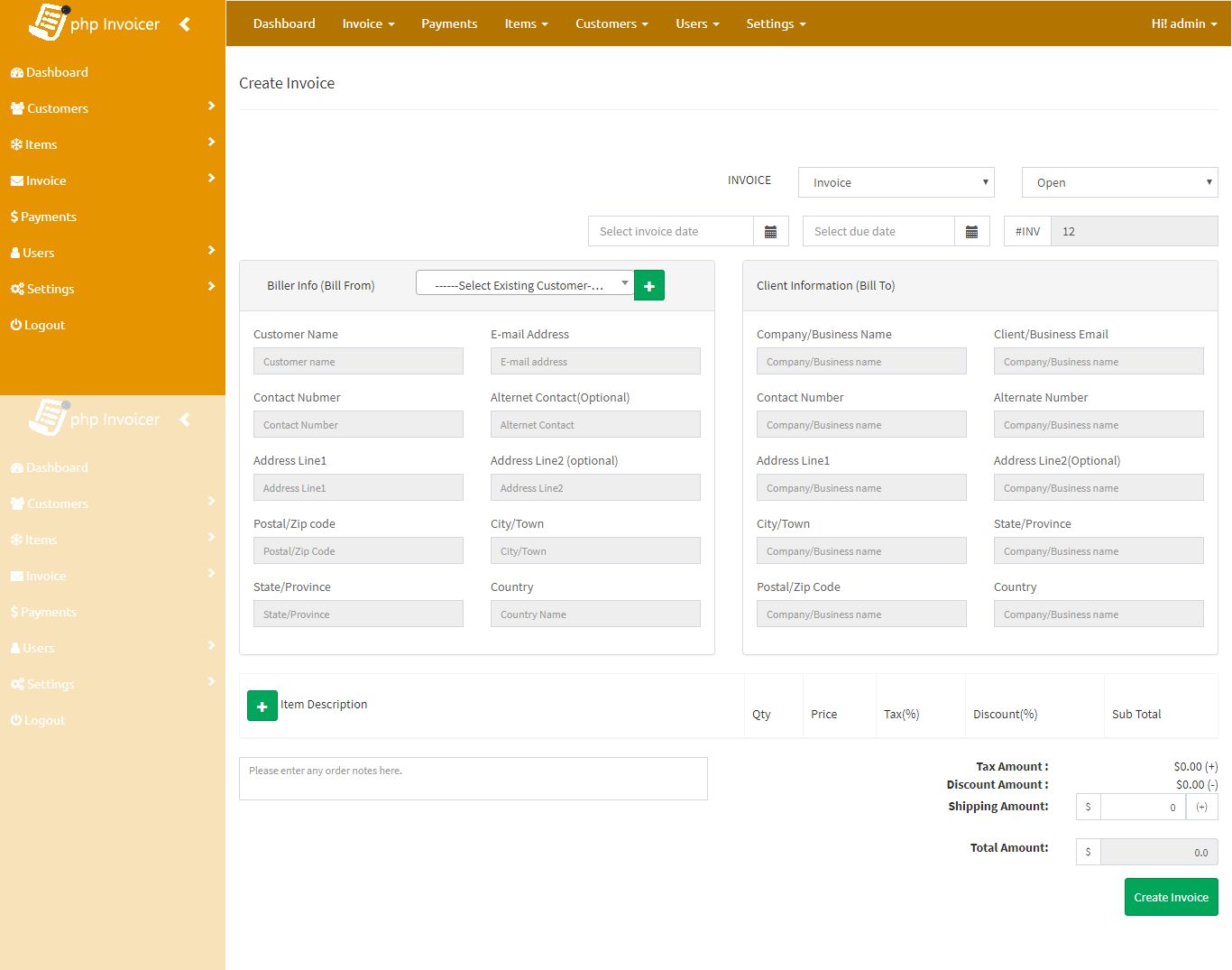The image size is (1232, 970).
Task: Focus the order notes text area
Action: (473, 779)
